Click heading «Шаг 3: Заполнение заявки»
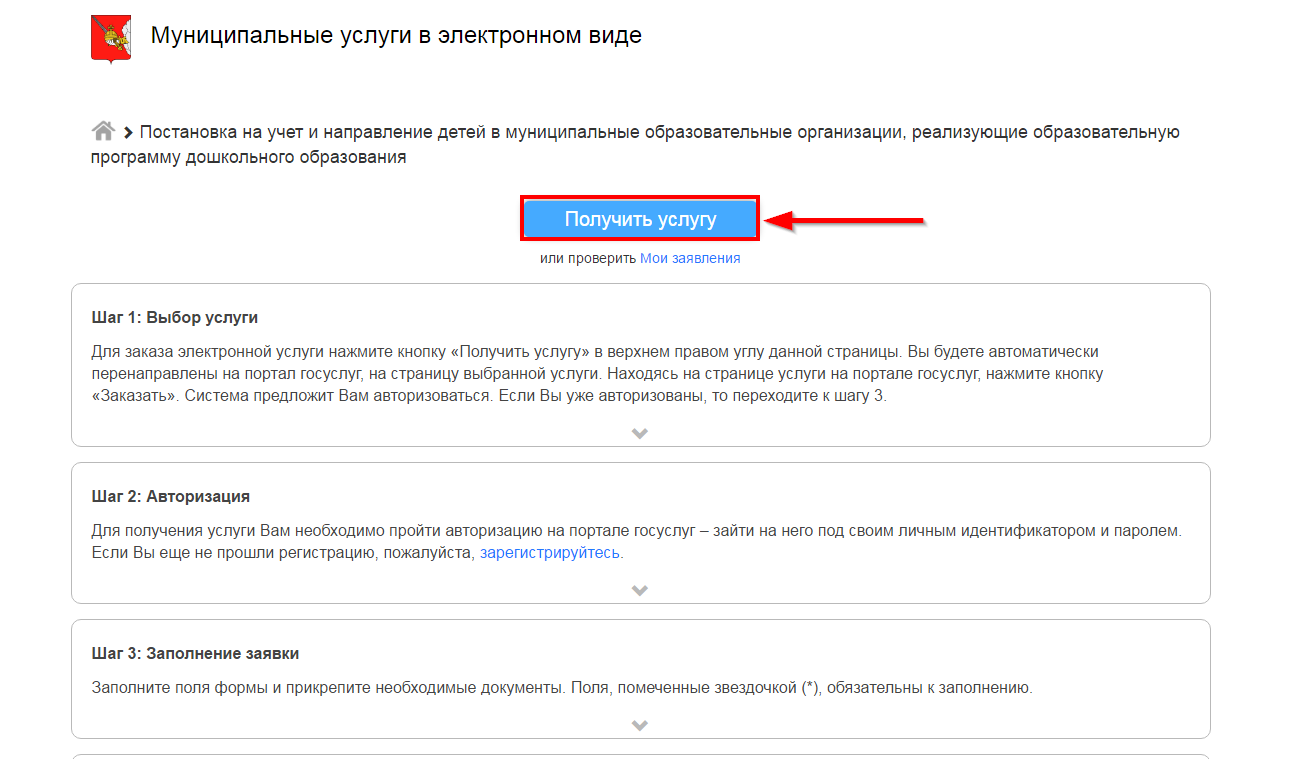This screenshot has width=1300, height=759. 195,654
